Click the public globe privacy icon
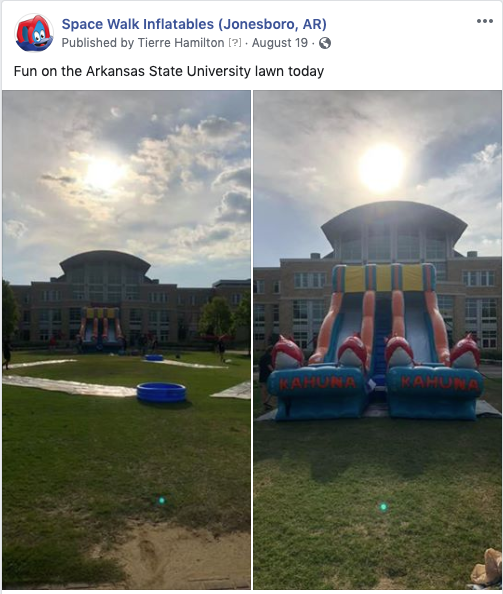This screenshot has width=503, height=594. point(325,43)
